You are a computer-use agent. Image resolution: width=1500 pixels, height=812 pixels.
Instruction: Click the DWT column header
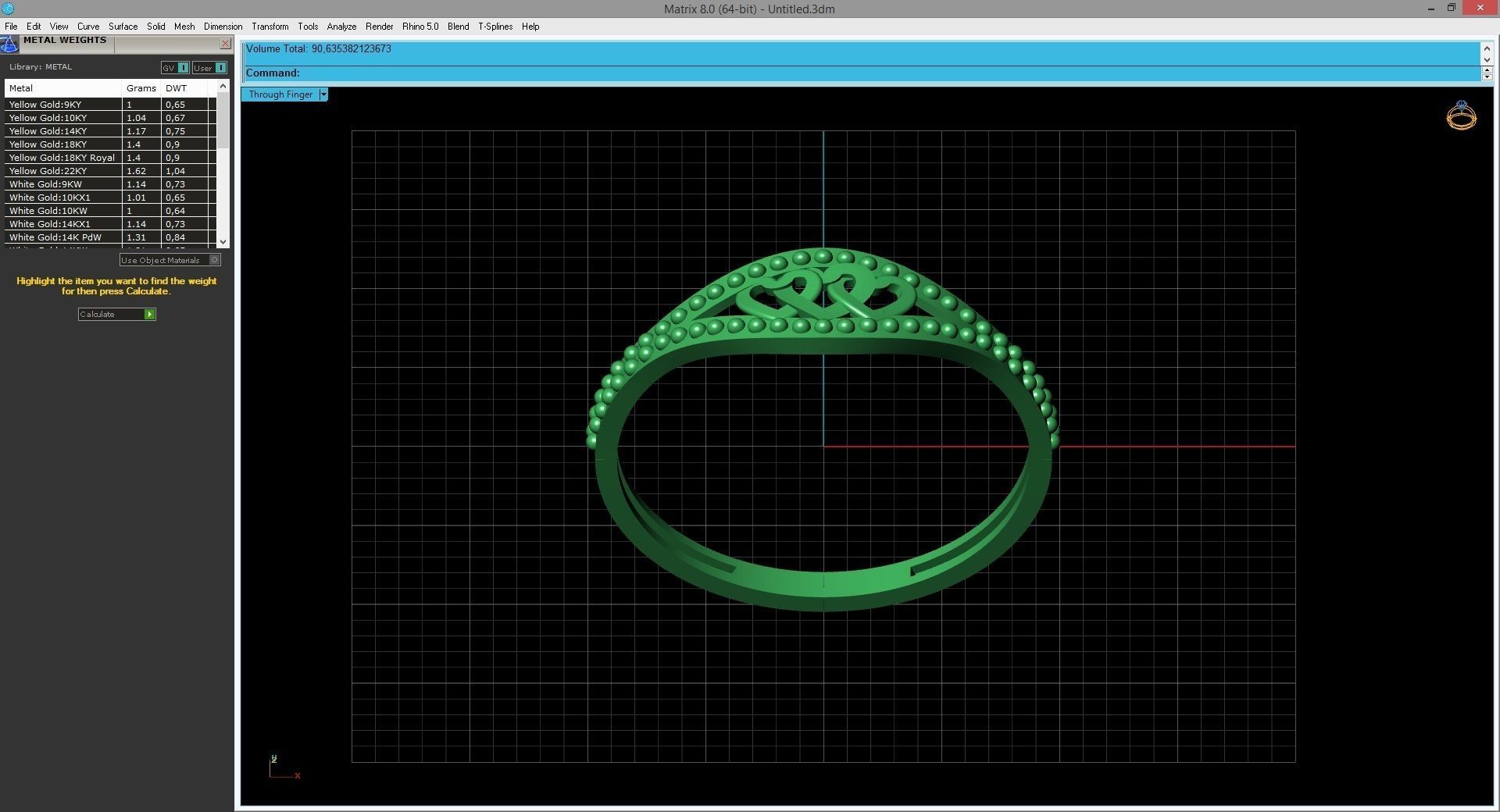point(184,88)
